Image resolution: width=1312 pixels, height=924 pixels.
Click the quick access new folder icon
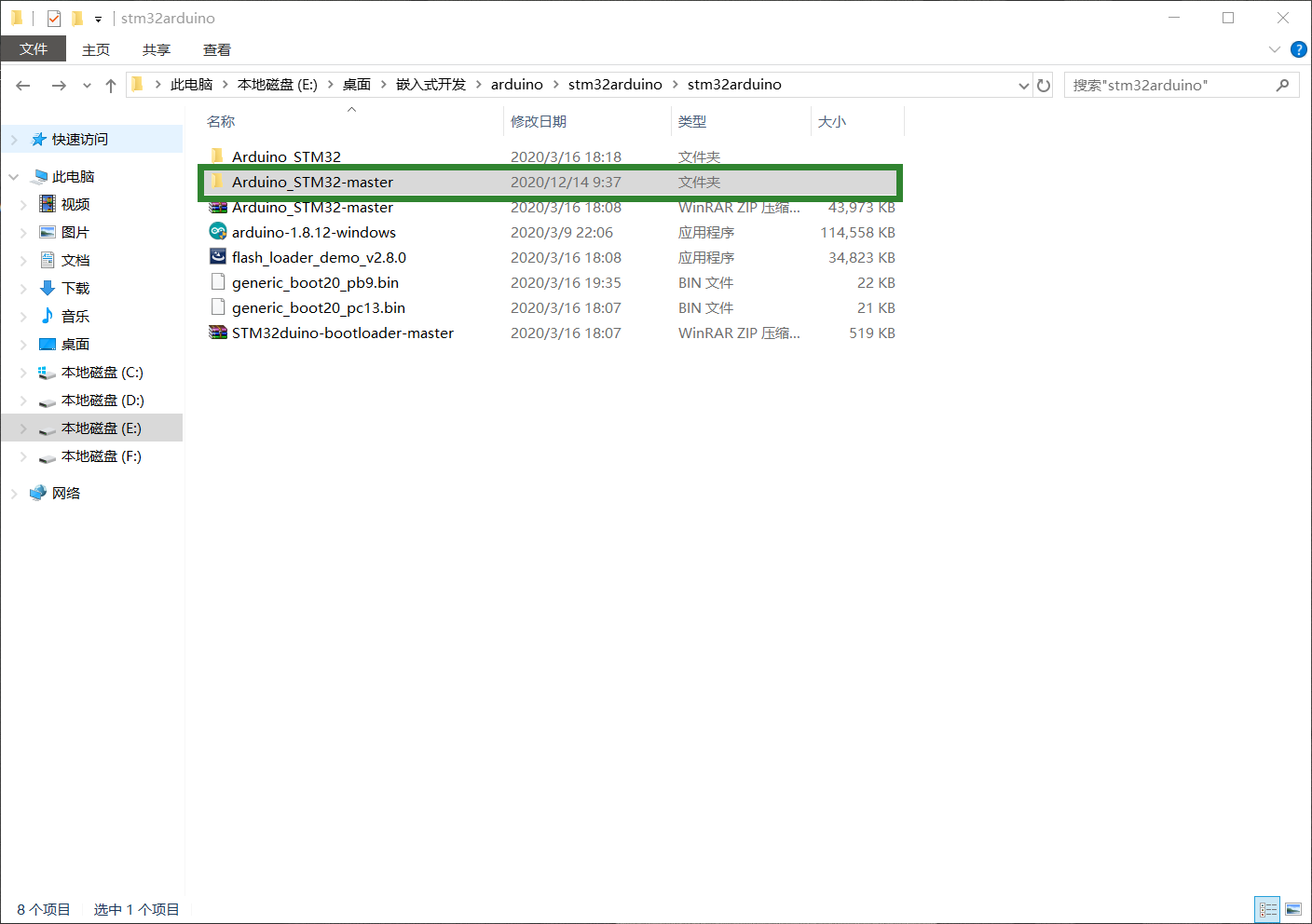click(77, 18)
